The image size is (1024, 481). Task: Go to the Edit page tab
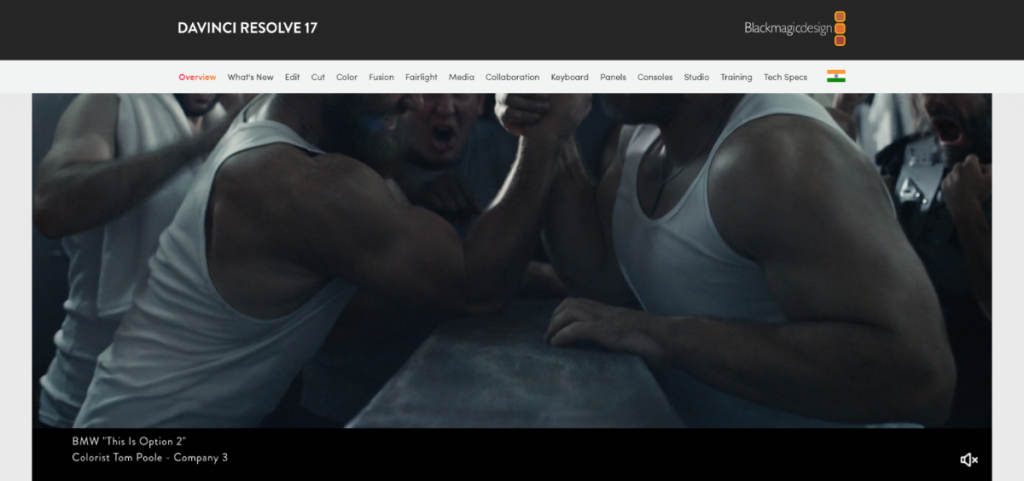[292, 77]
